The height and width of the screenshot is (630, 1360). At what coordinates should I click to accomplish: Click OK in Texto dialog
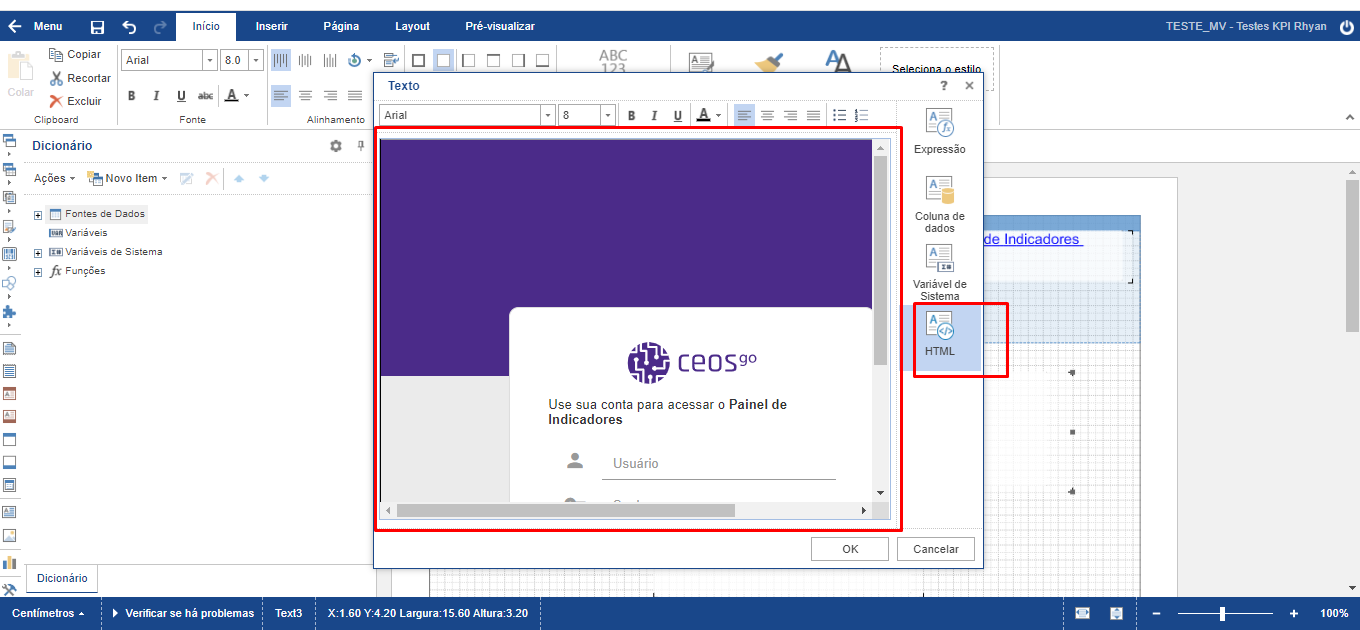click(x=850, y=549)
